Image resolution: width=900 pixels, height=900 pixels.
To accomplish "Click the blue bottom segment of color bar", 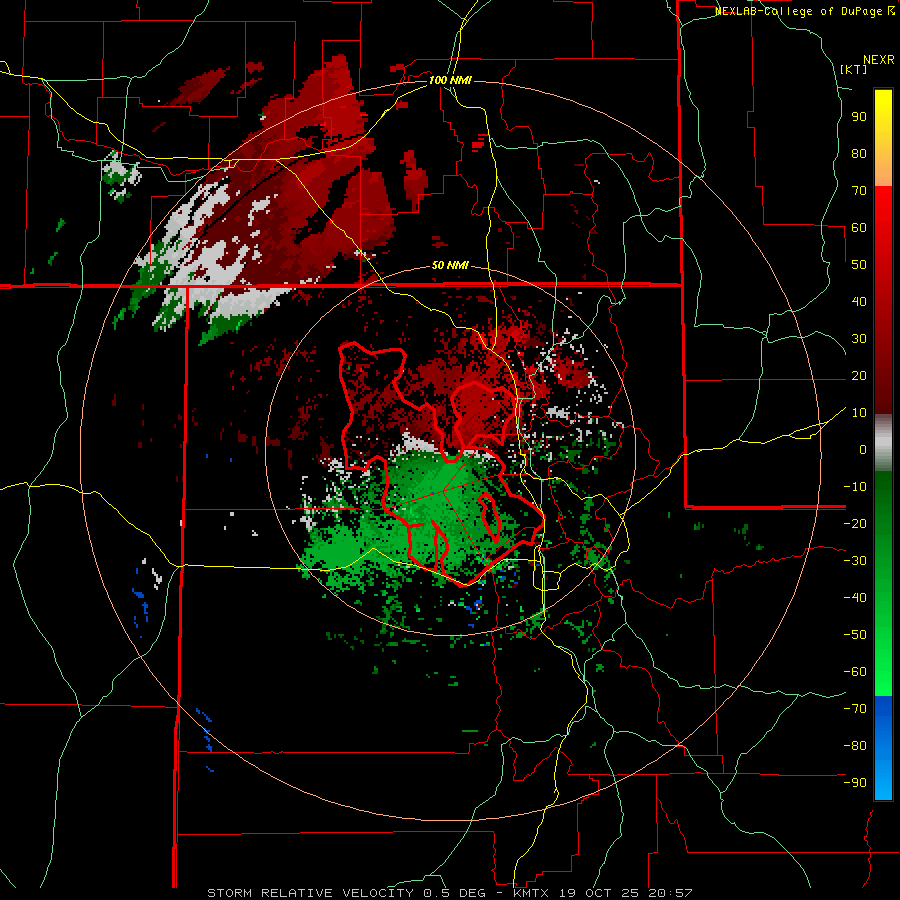I will pos(883,748).
